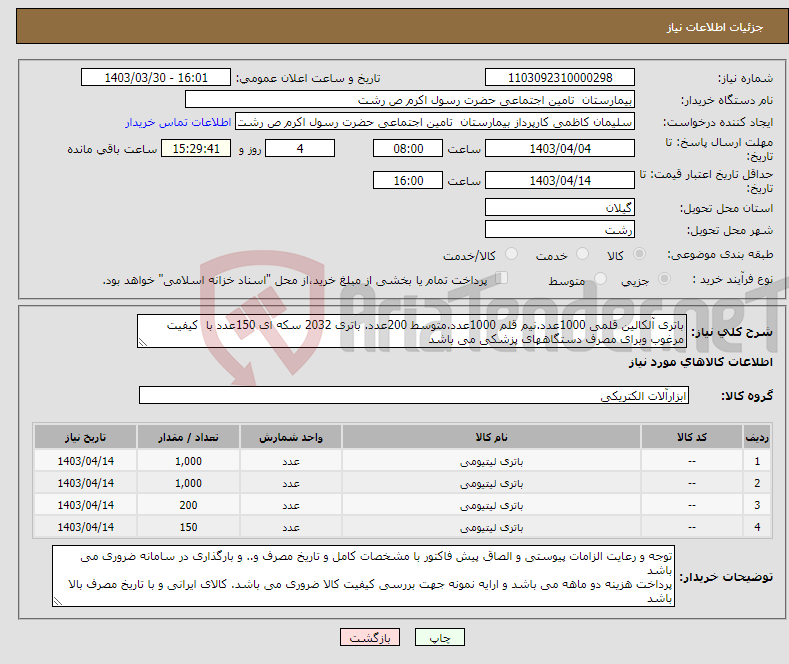Click the چاپ print button
This screenshot has width=789, height=664.
coord(440,637)
